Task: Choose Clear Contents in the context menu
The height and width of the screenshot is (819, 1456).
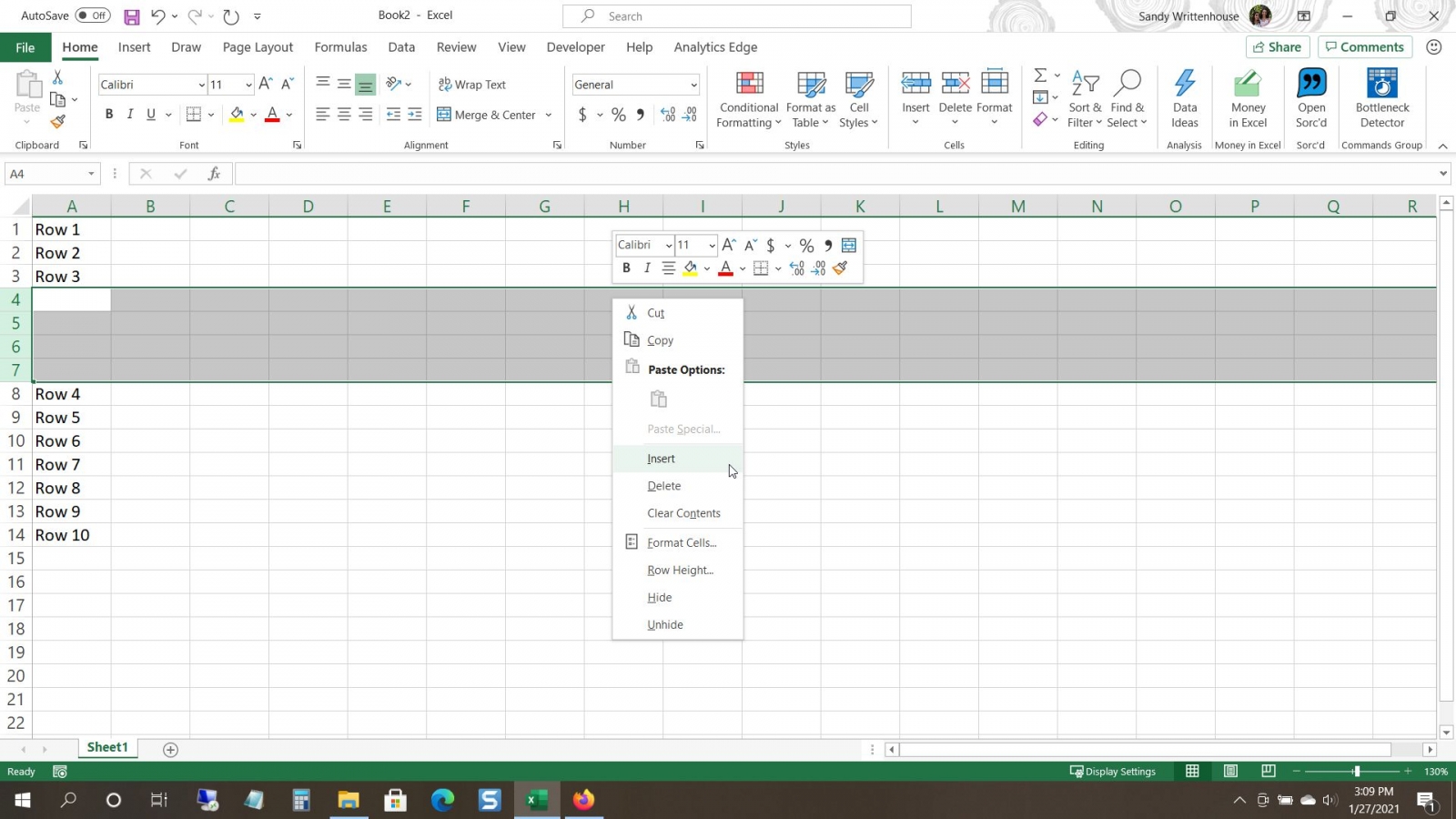Action: [677, 513]
